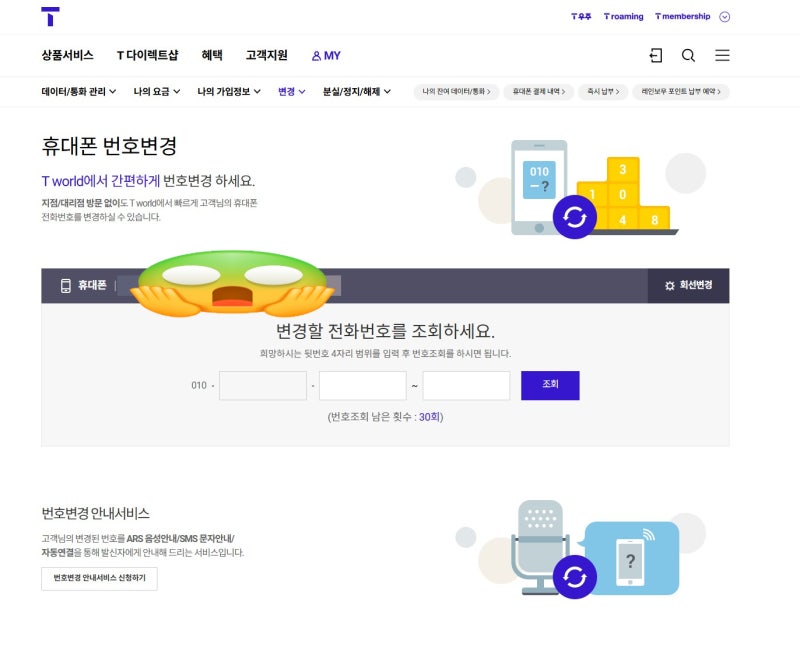Viewport: 800px width, 664px height.
Task: Open the T roaming link
Action: coord(623,16)
